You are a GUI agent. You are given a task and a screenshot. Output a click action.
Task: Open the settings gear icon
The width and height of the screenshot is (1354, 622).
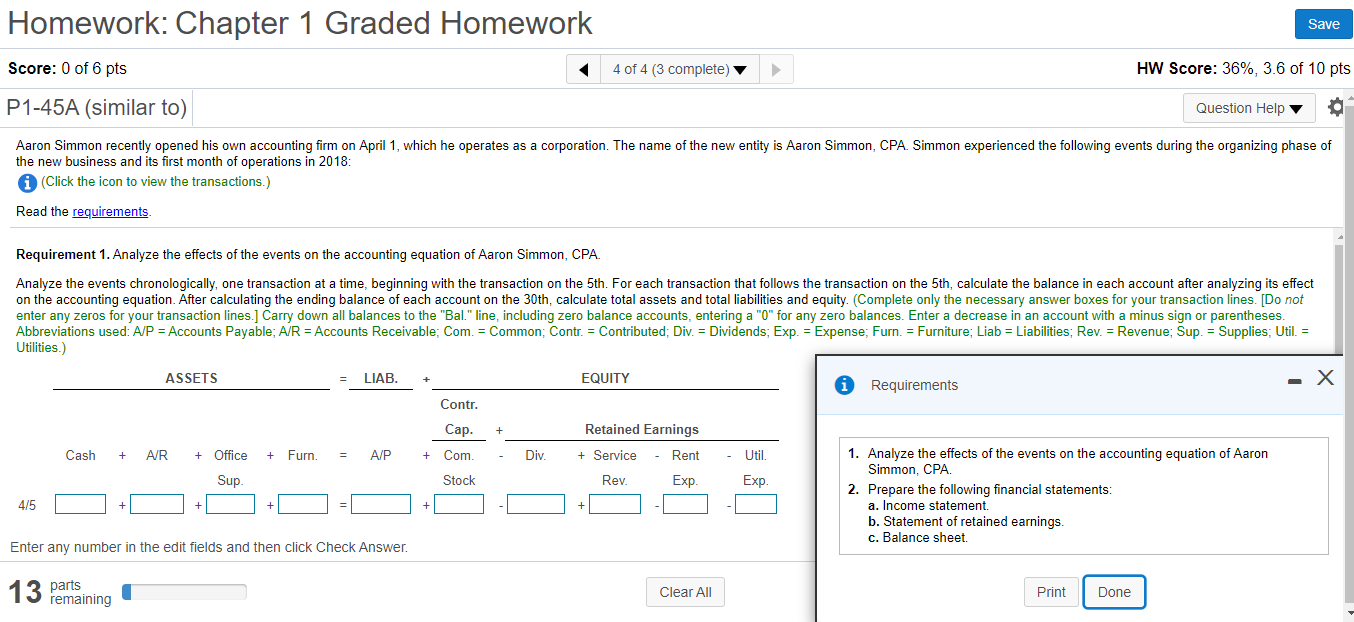(1336, 107)
